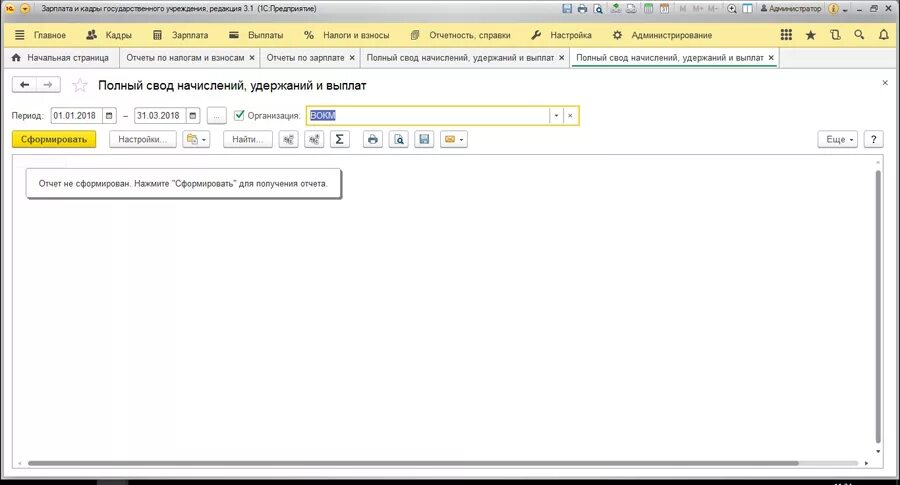Open the Настройки... button
The width and height of the screenshot is (900, 485).
tap(143, 139)
